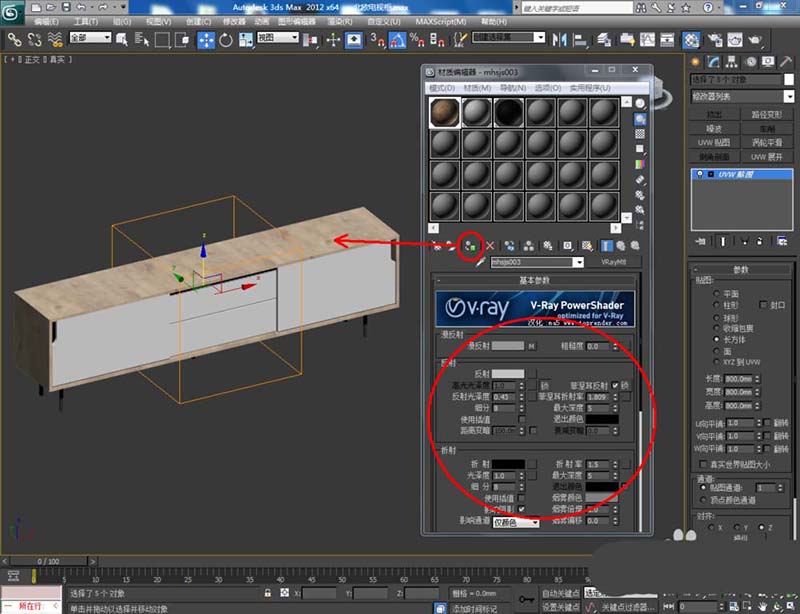
Task: Click Assign Material to Selection icon
Action: pyautogui.click(x=470, y=245)
